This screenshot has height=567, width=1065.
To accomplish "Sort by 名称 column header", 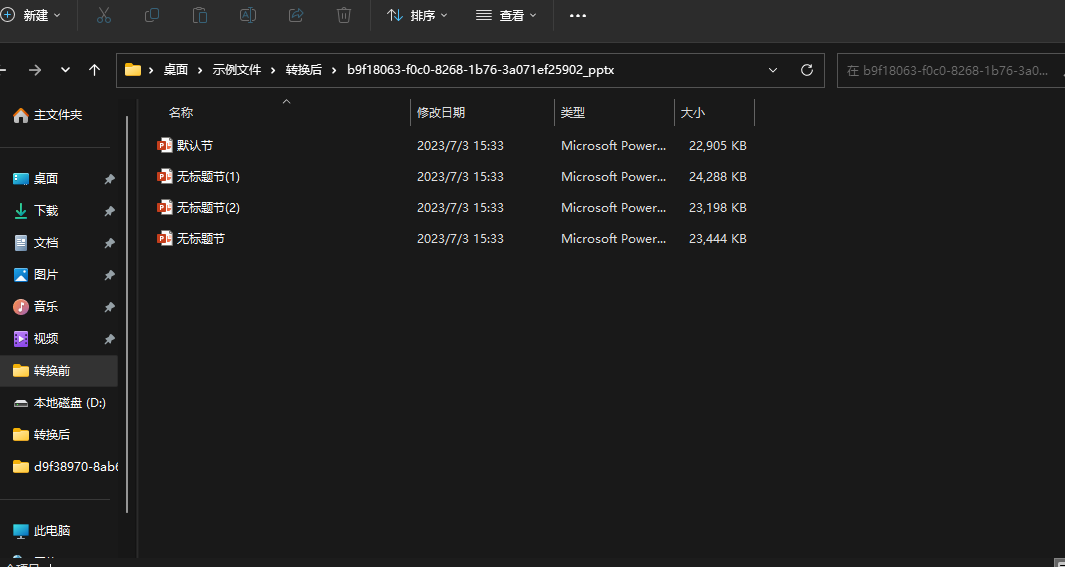I will click(181, 113).
